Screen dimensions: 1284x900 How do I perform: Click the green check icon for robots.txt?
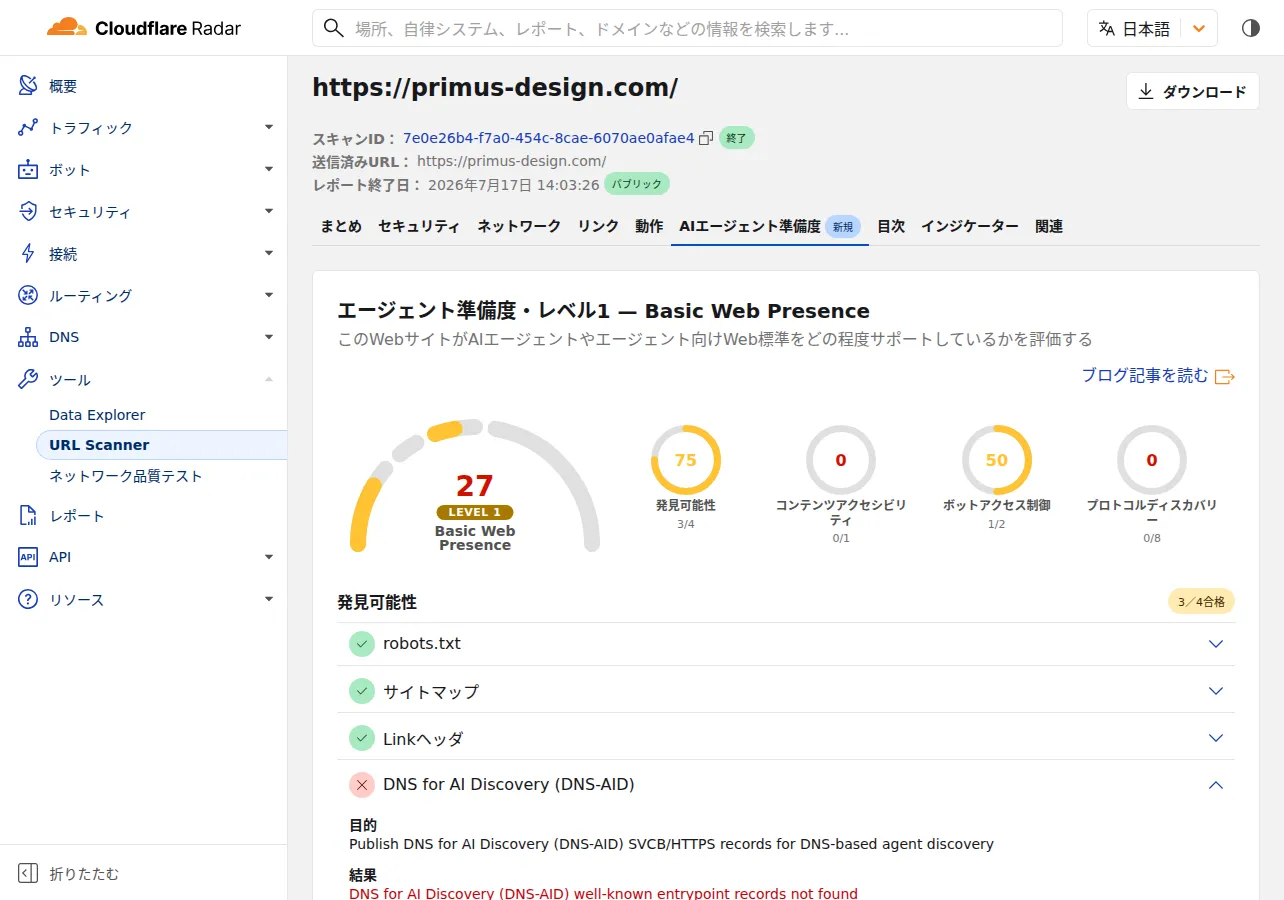[362, 644]
